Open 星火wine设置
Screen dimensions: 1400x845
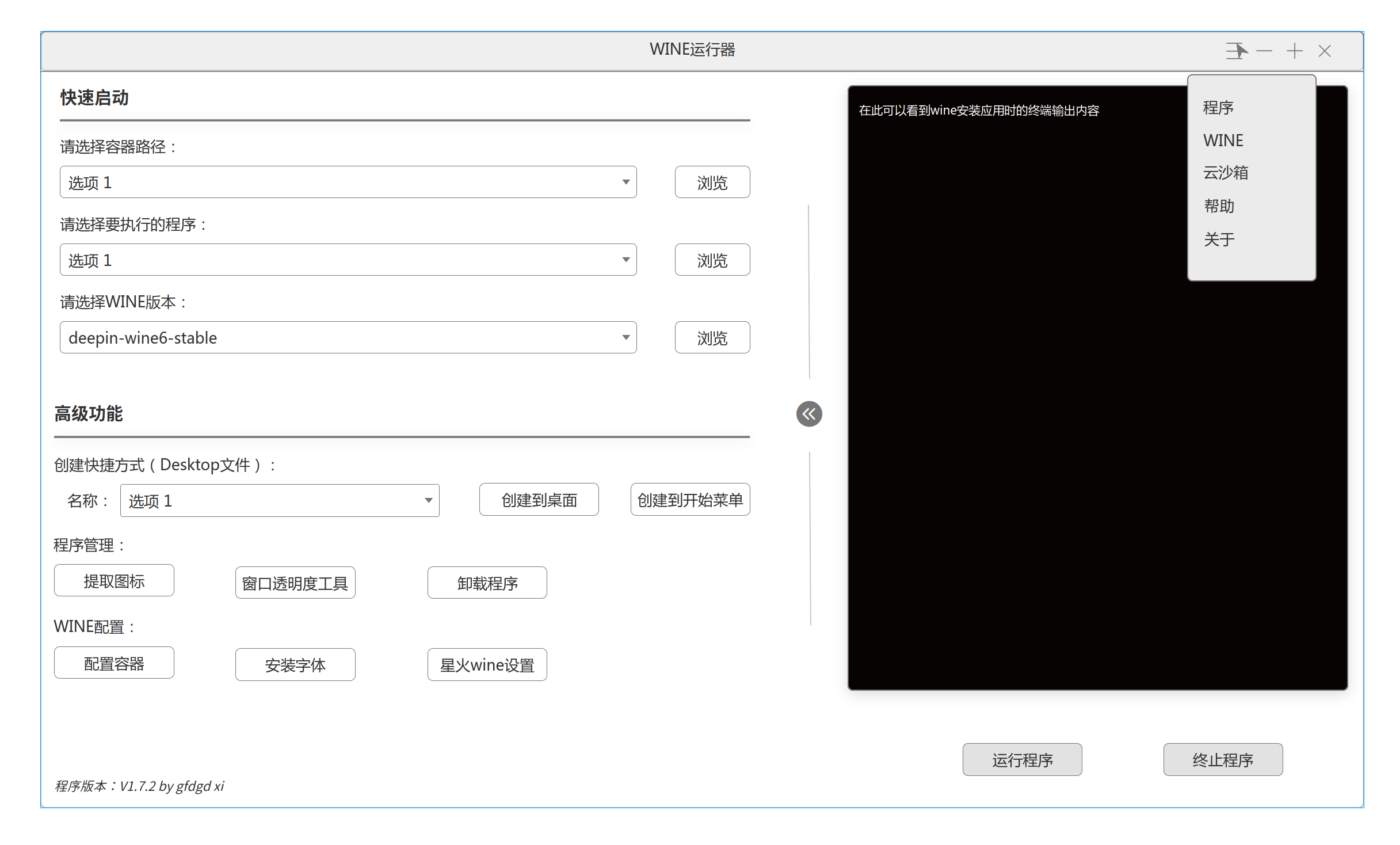487,665
